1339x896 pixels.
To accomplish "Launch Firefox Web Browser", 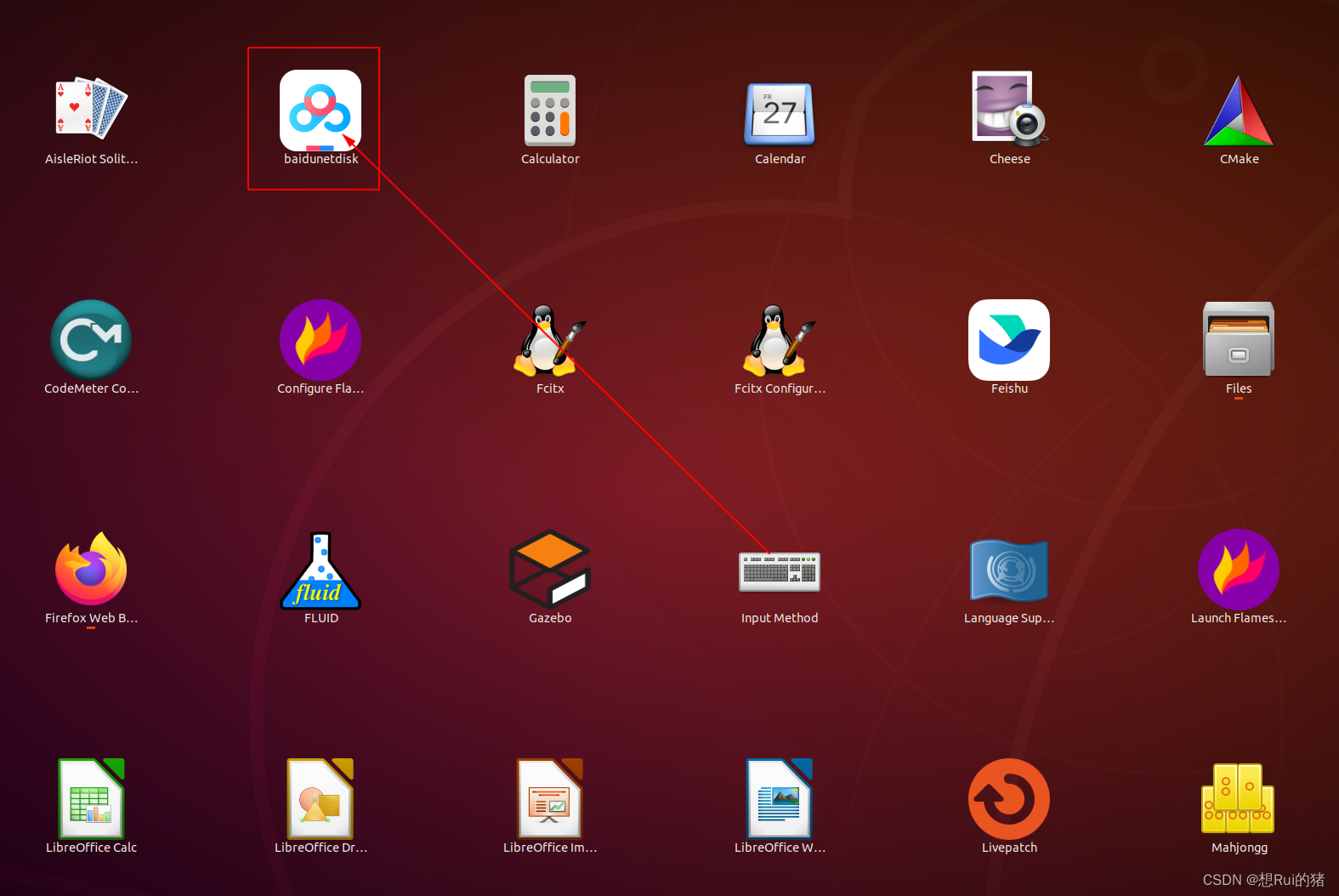I will click(x=91, y=569).
